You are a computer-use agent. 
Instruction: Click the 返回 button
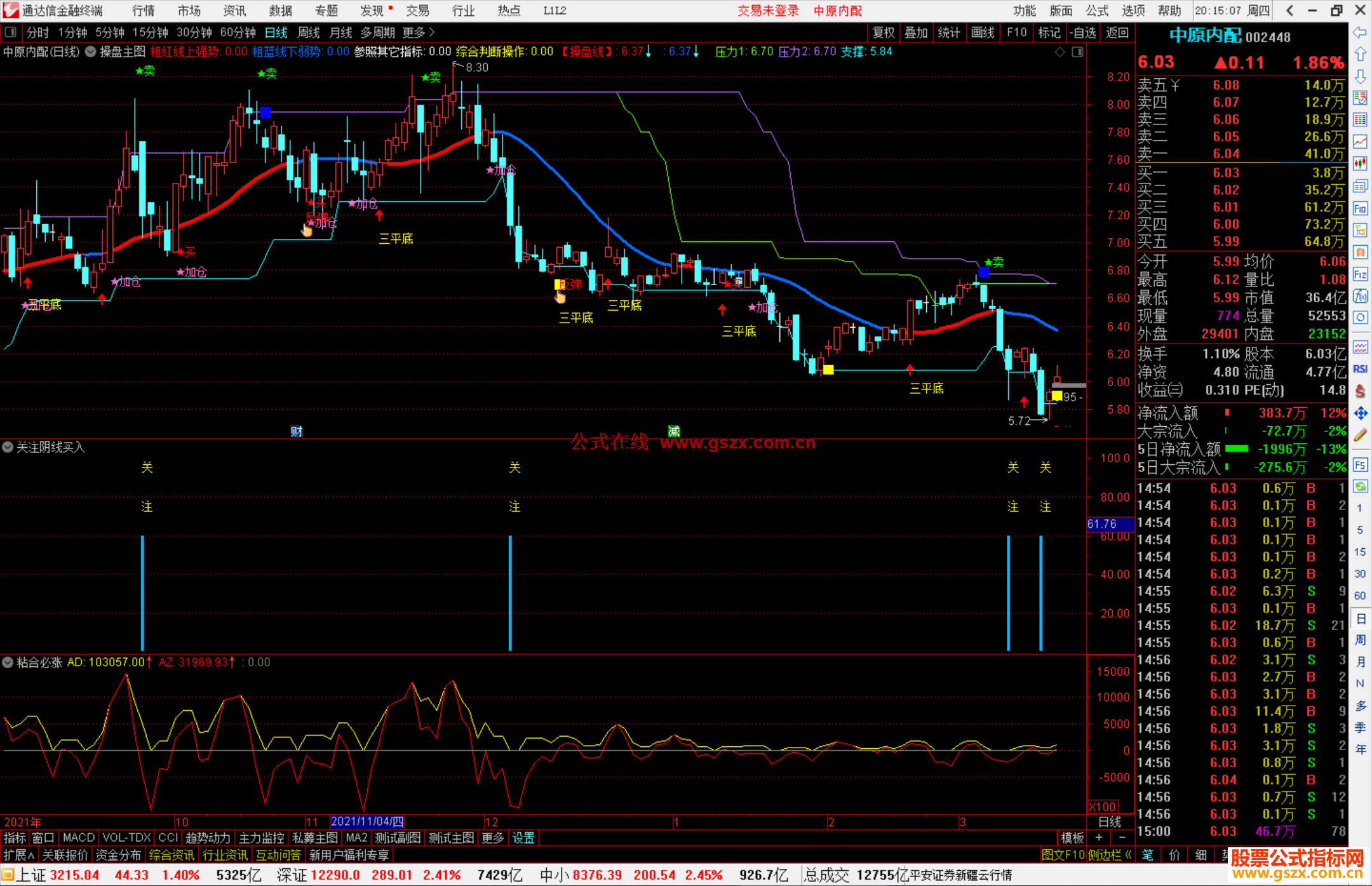[1117, 32]
